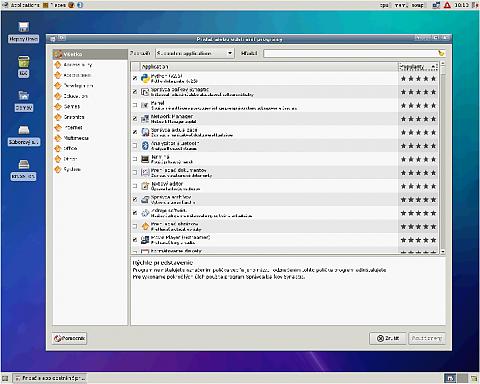The width and height of the screenshot is (480, 384).
Task: Select the Movie Player list row text
Action: pyautogui.click(x=180, y=240)
